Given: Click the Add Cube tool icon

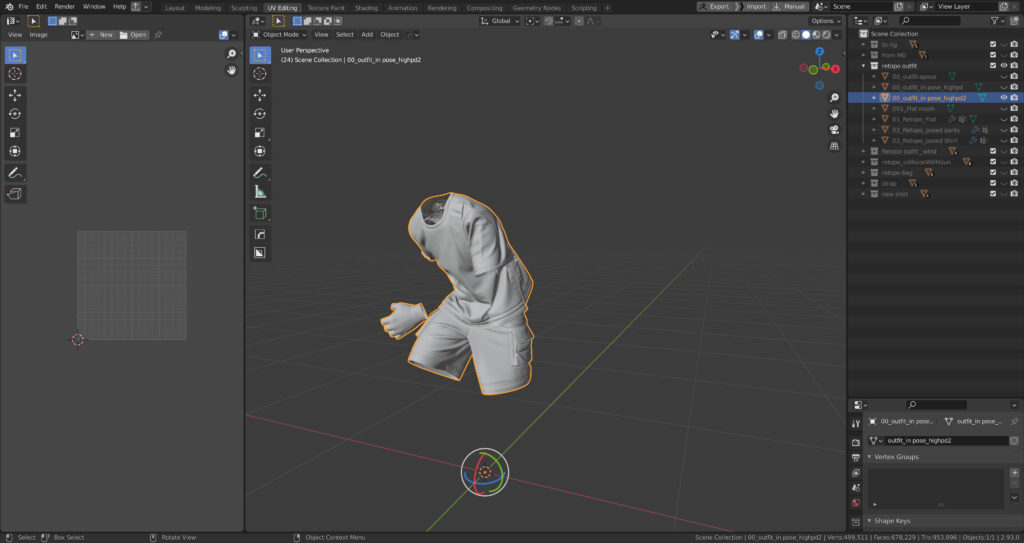Looking at the screenshot, I should coord(260,214).
